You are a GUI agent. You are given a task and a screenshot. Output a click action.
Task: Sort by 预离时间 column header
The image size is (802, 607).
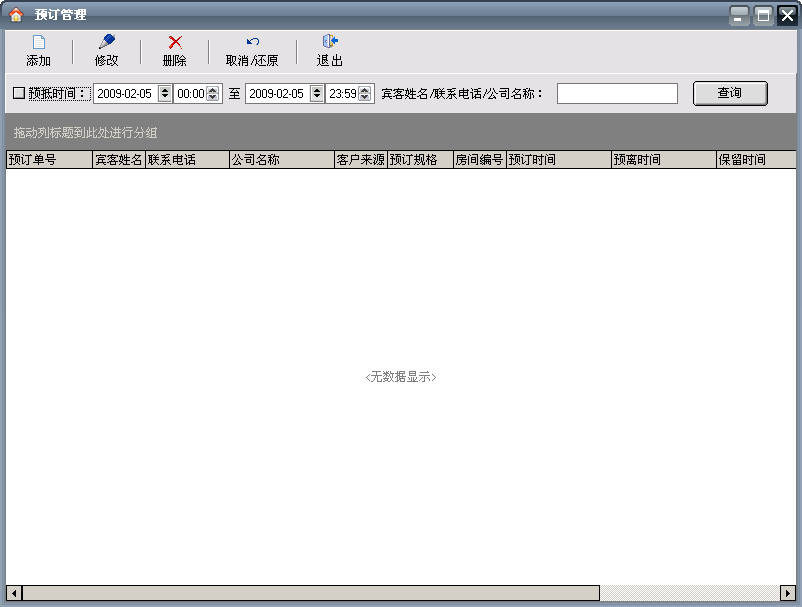[664, 160]
